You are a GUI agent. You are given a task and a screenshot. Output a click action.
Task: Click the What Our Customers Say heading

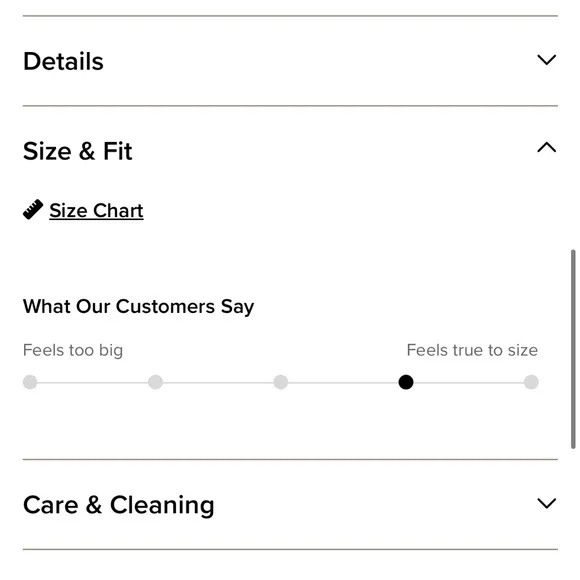pyautogui.click(x=138, y=307)
